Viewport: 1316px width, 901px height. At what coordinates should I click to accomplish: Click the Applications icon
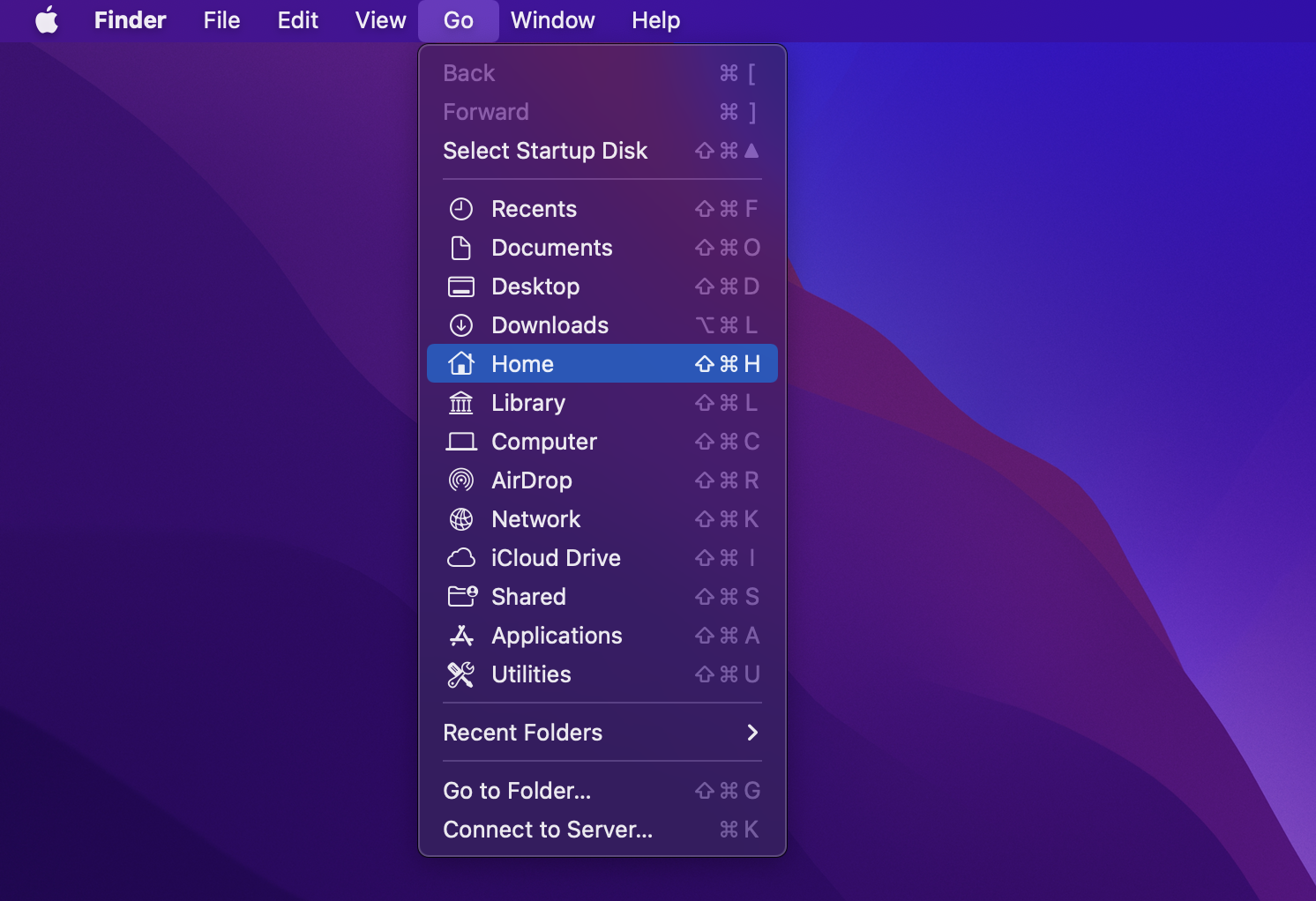coord(461,636)
